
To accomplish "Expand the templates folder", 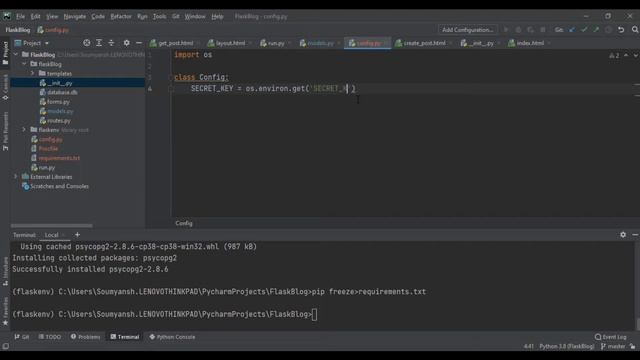I will pos(32,73).
